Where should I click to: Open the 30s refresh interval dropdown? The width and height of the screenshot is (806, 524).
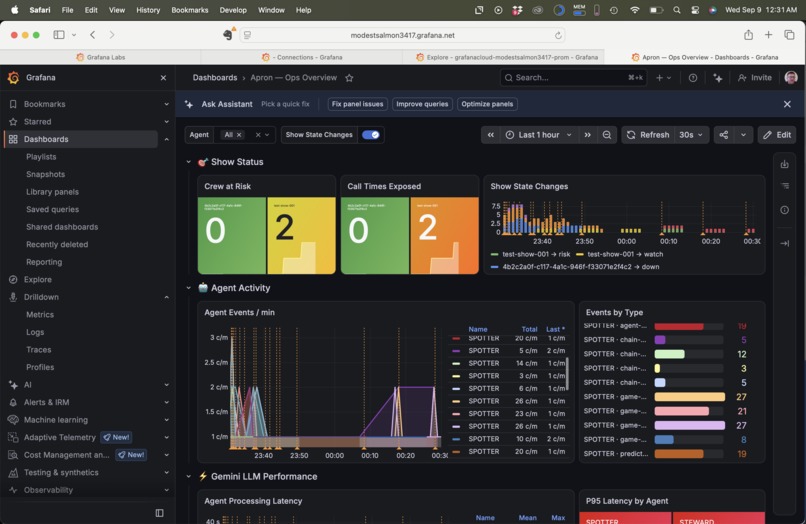pyautogui.click(x=690, y=135)
